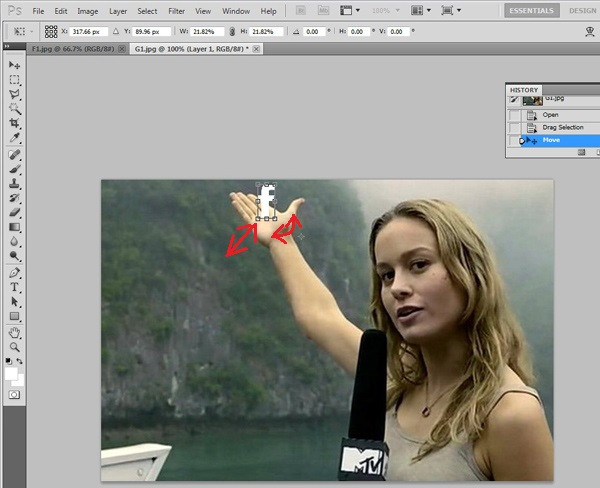
Task: Select the Gradient tool
Action: 14,227
